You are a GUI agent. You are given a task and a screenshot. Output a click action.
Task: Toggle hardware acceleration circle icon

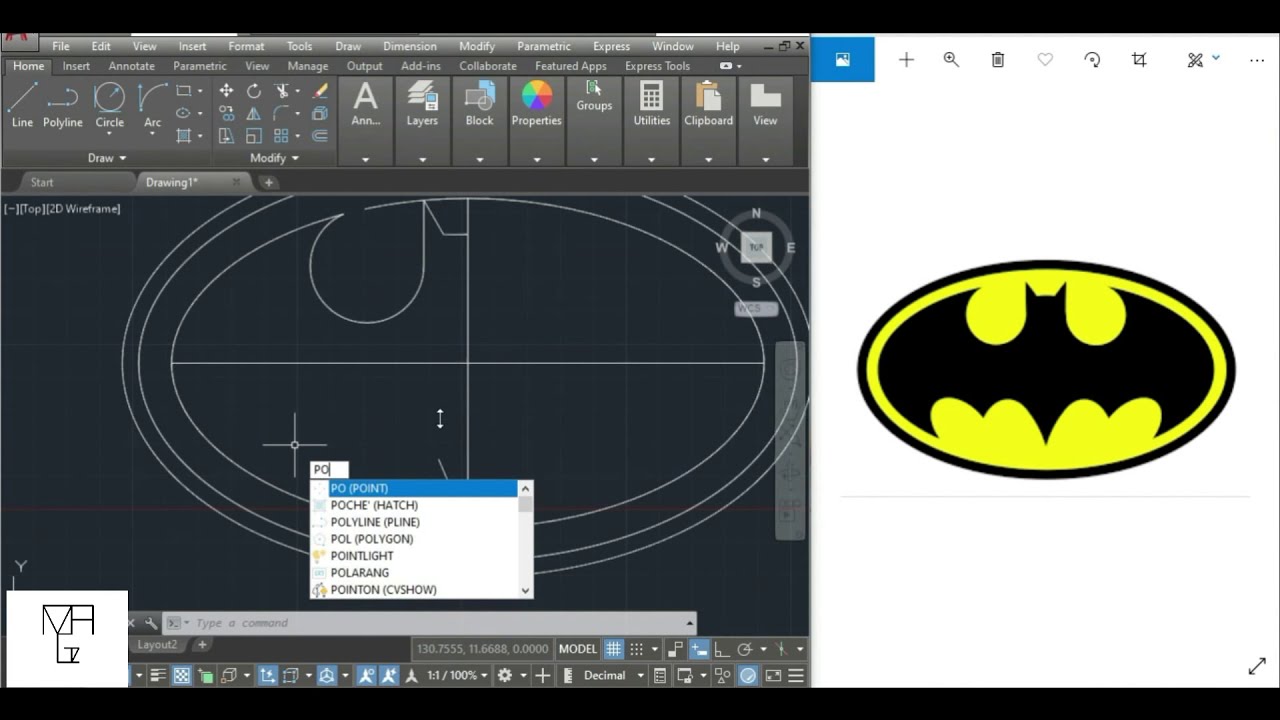747,675
